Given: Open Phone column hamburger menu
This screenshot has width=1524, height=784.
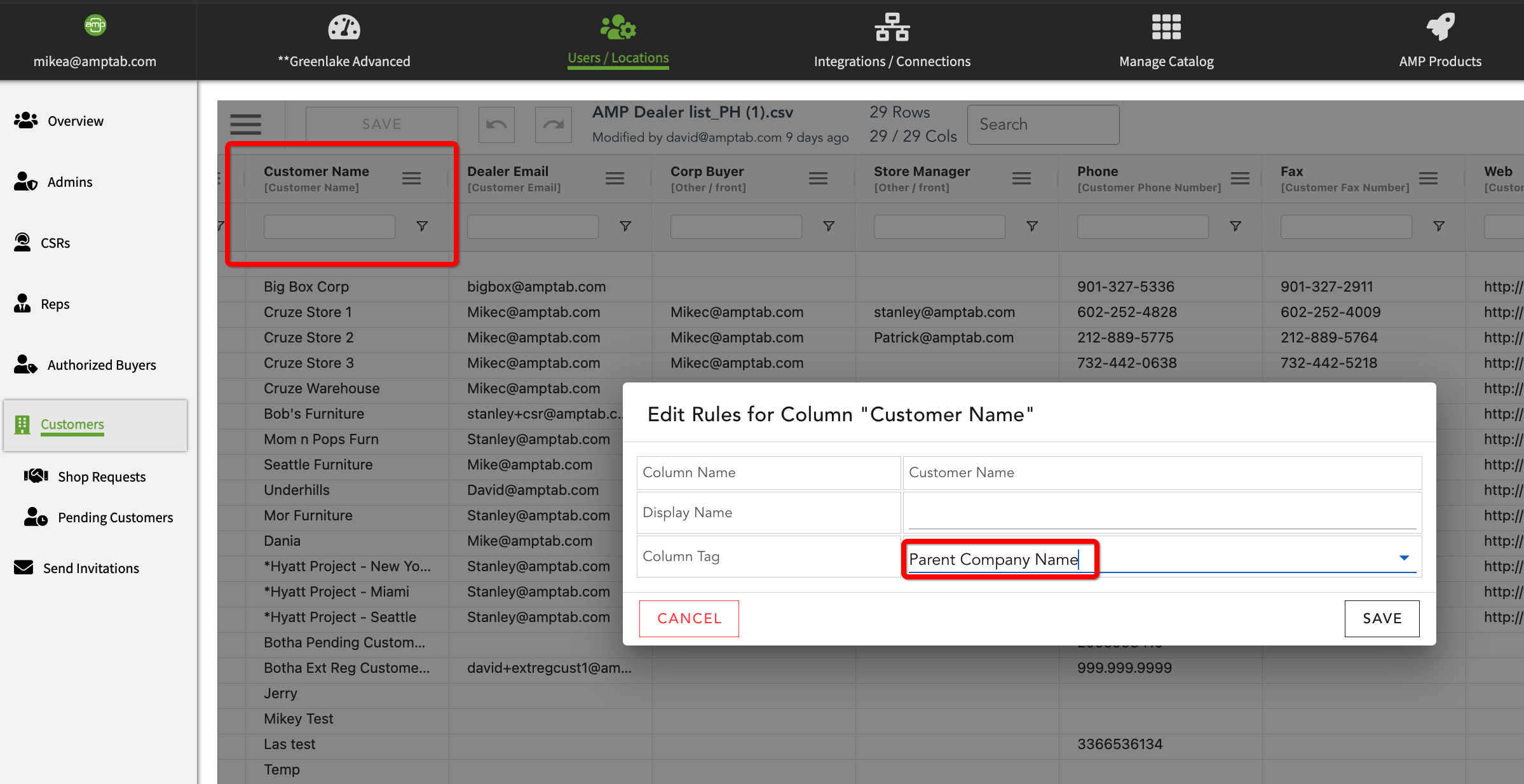Looking at the screenshot, I should click(1240, 179).
